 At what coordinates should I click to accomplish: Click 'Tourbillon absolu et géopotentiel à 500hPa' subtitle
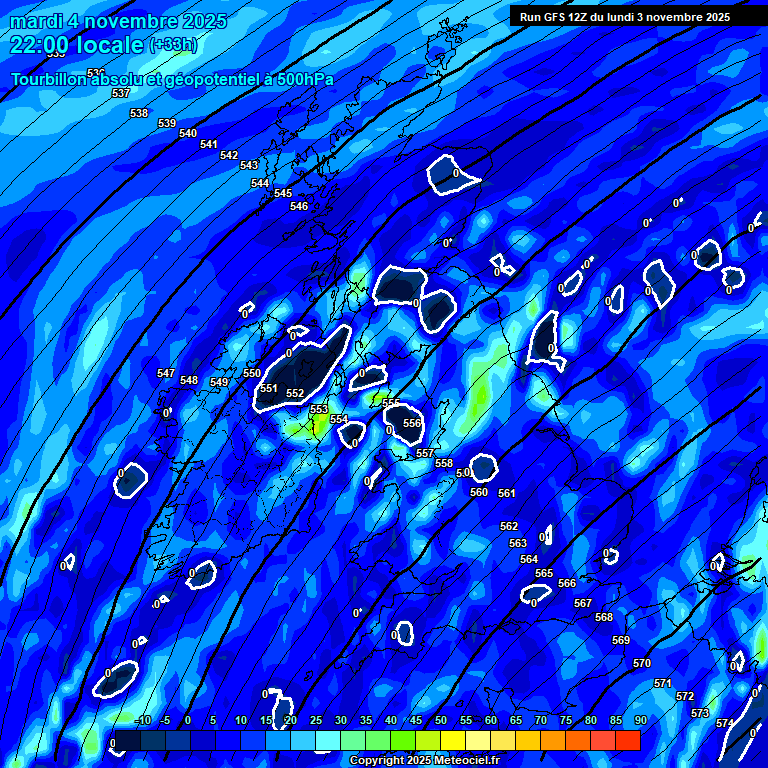172,79
